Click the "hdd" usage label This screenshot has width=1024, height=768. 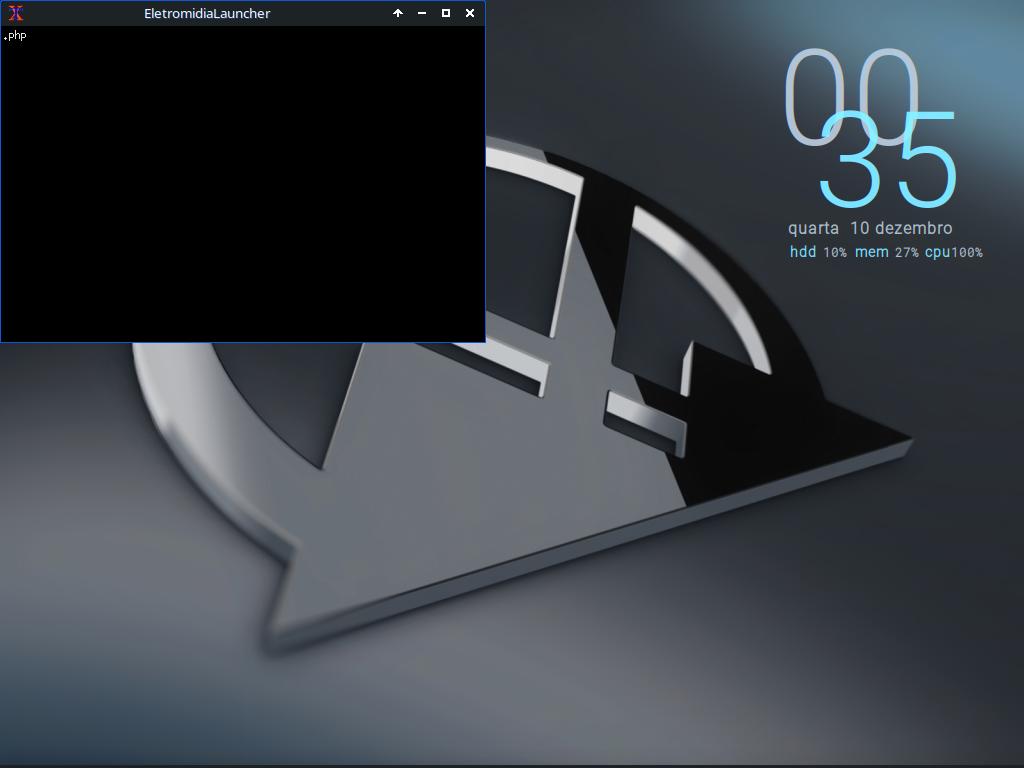803,252
